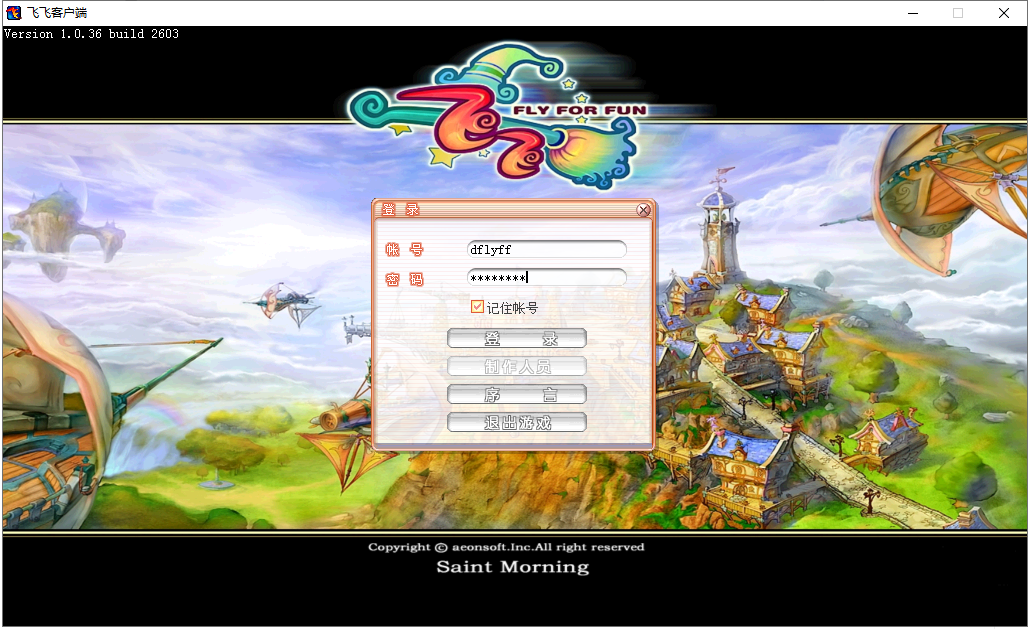Click inside the 密码 password field
The width and height of the screenshot is (1030, 629).
[x=546, y=277]
